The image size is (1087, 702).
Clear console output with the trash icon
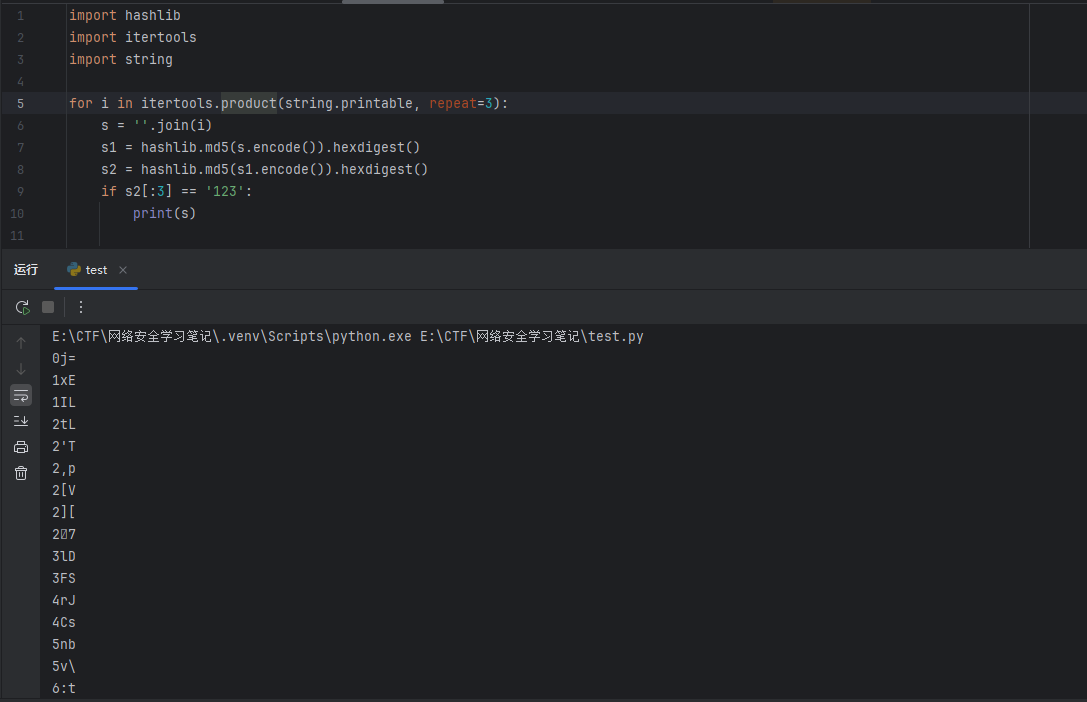(x=21, y=473)
